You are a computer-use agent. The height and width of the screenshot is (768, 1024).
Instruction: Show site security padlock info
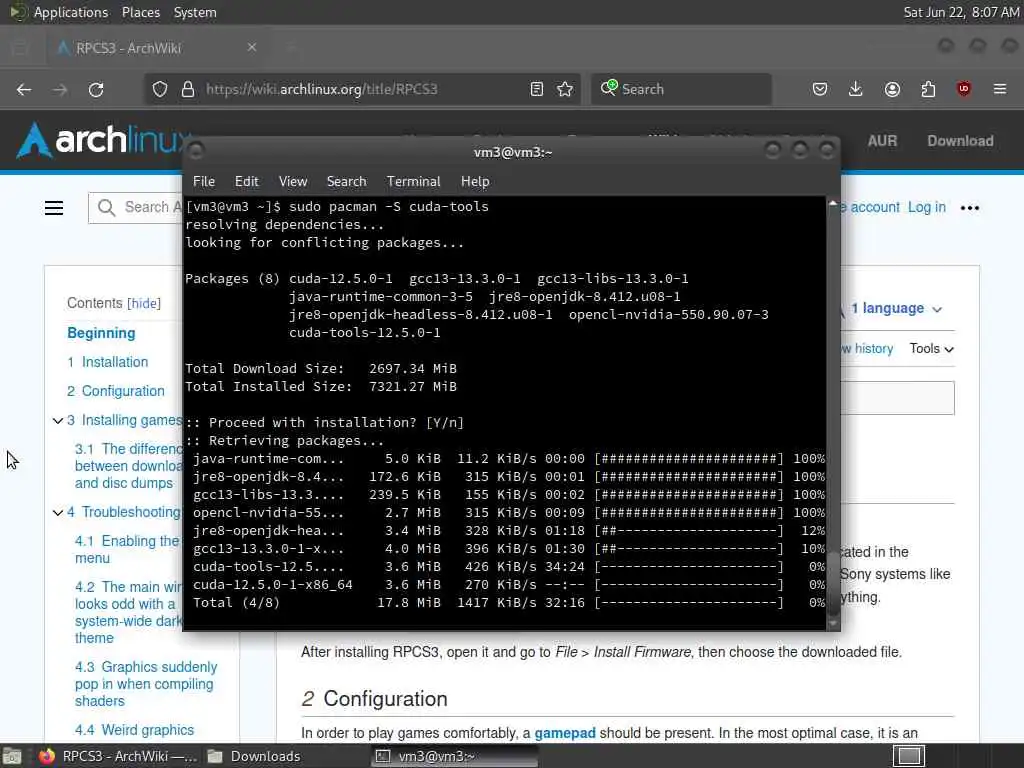tap(188, 89)
